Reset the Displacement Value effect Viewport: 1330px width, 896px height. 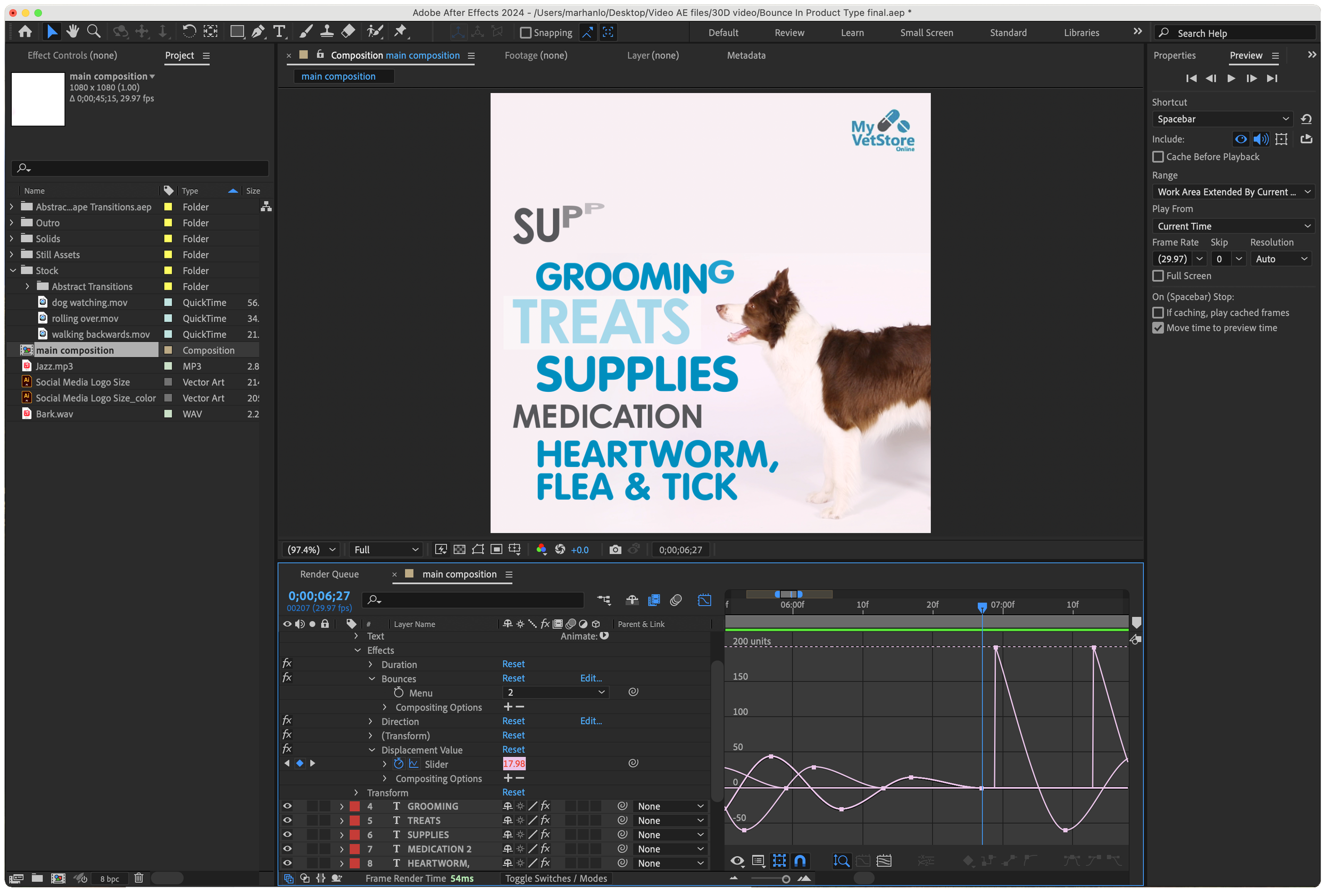tap(513, 750)
